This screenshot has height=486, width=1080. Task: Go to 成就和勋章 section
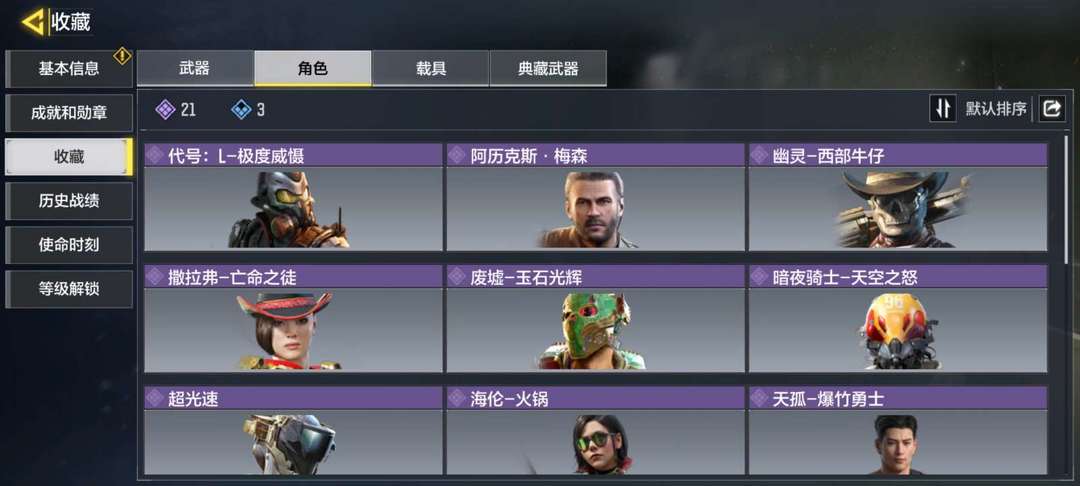point(69,113)
